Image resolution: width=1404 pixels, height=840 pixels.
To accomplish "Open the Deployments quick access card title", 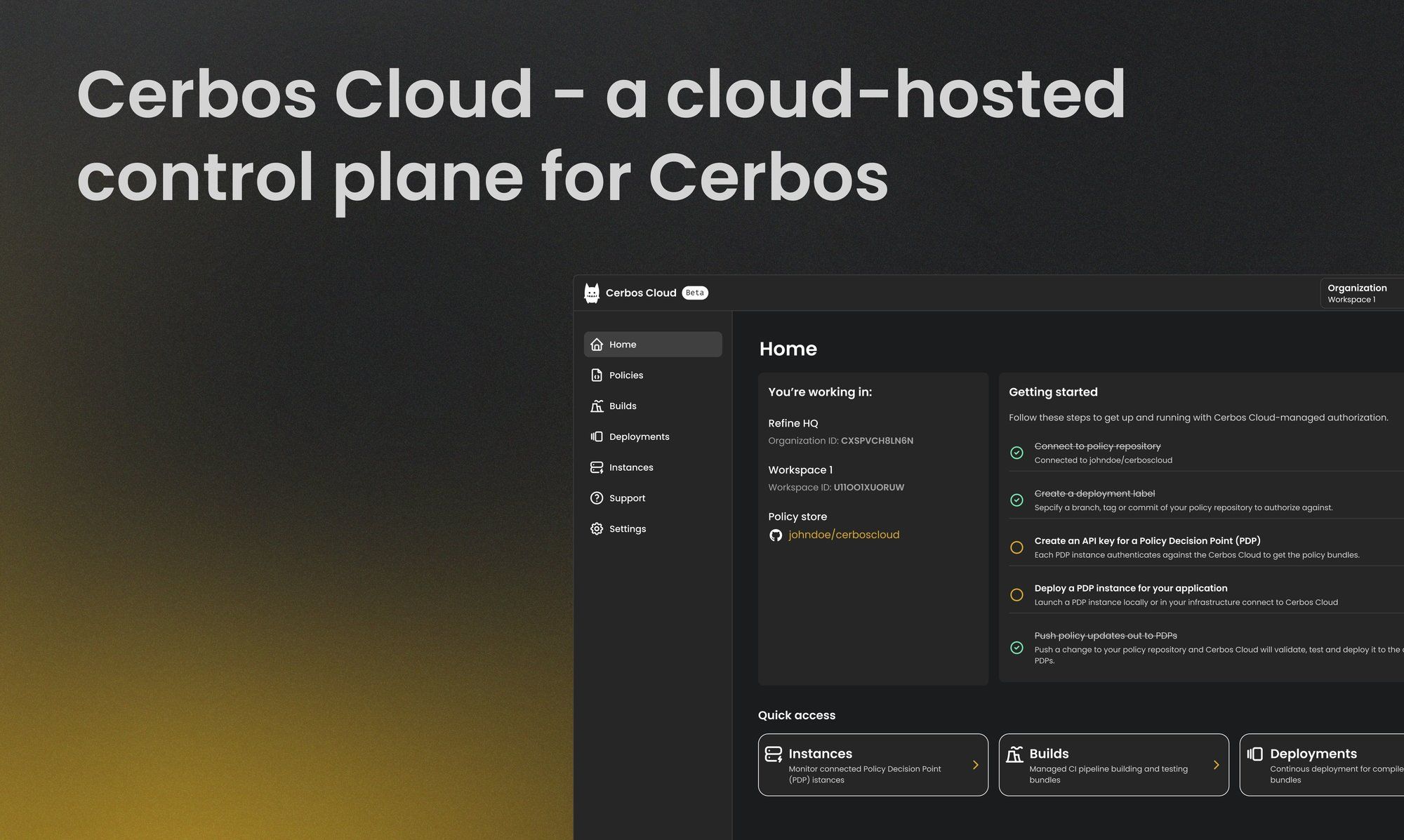I will click(x=1313, y=754).
